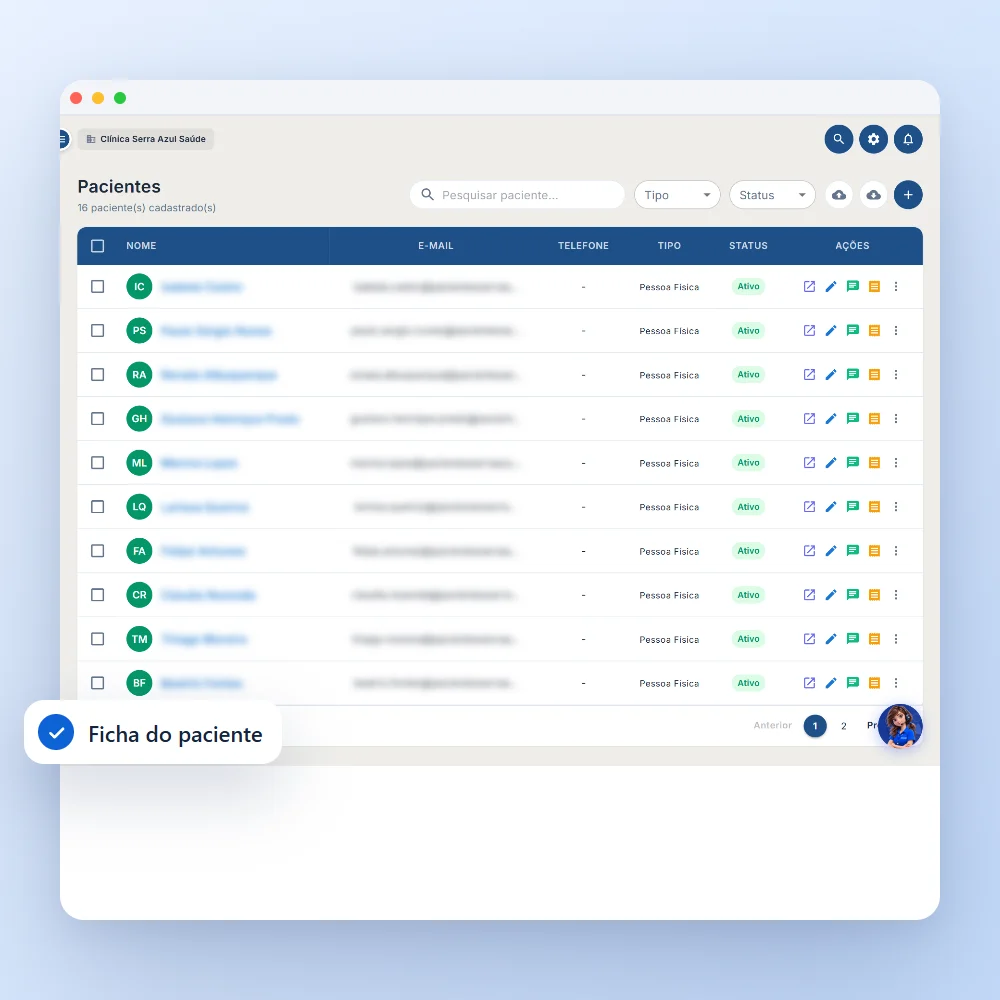The image size is (1000, 1000).
Task: Select the checkbox for patient IC
Action: pyautogui.click(x=98, y=287)
